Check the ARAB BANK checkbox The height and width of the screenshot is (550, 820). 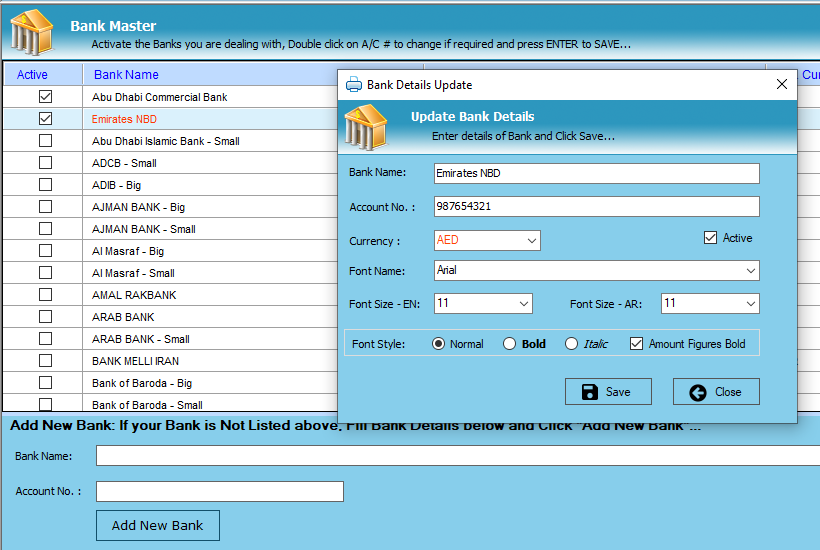point(45,316)
